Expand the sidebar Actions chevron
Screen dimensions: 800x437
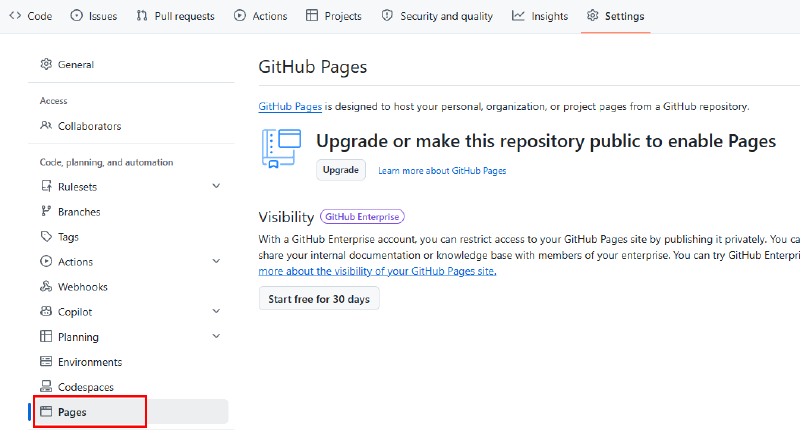click(216, 261)
